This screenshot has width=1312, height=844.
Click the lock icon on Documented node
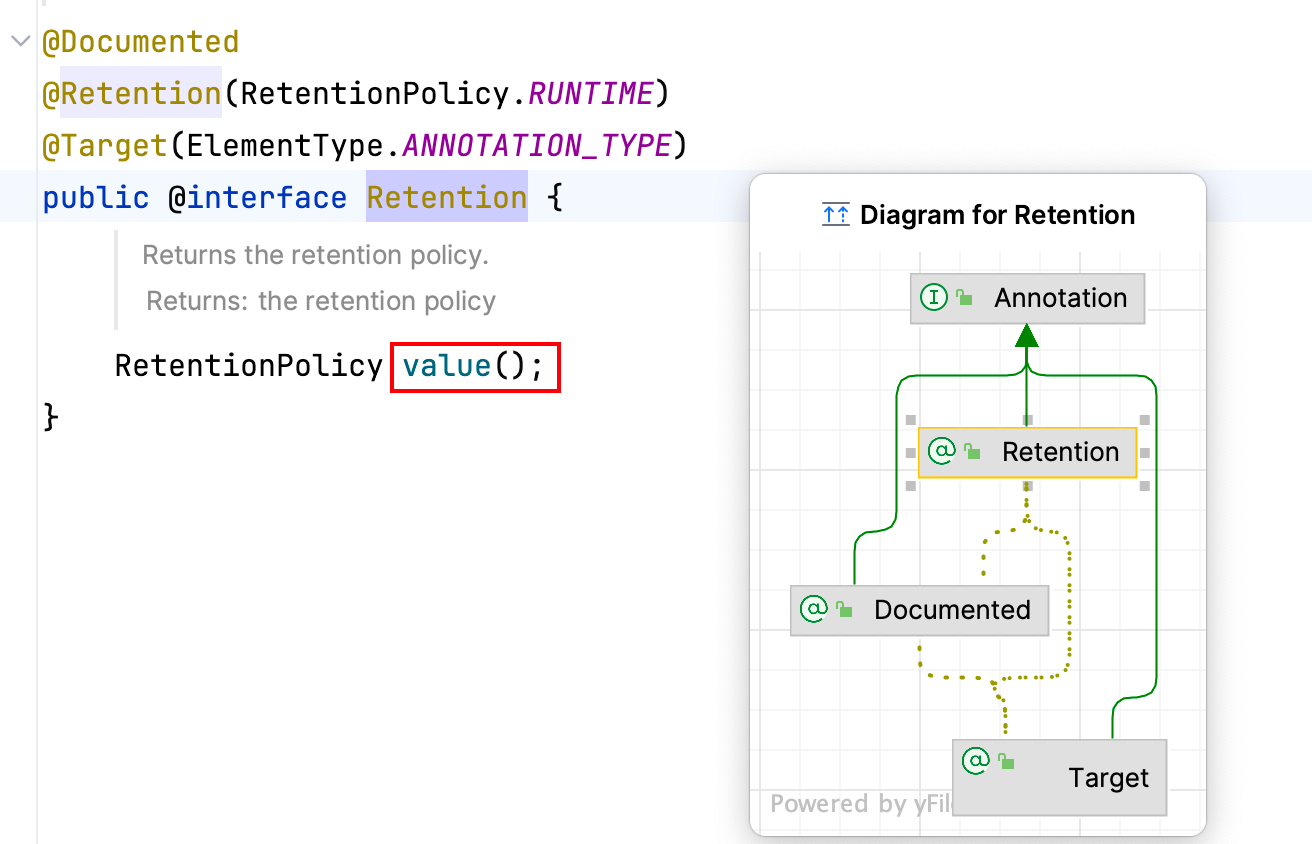click(x=844, y=610)
